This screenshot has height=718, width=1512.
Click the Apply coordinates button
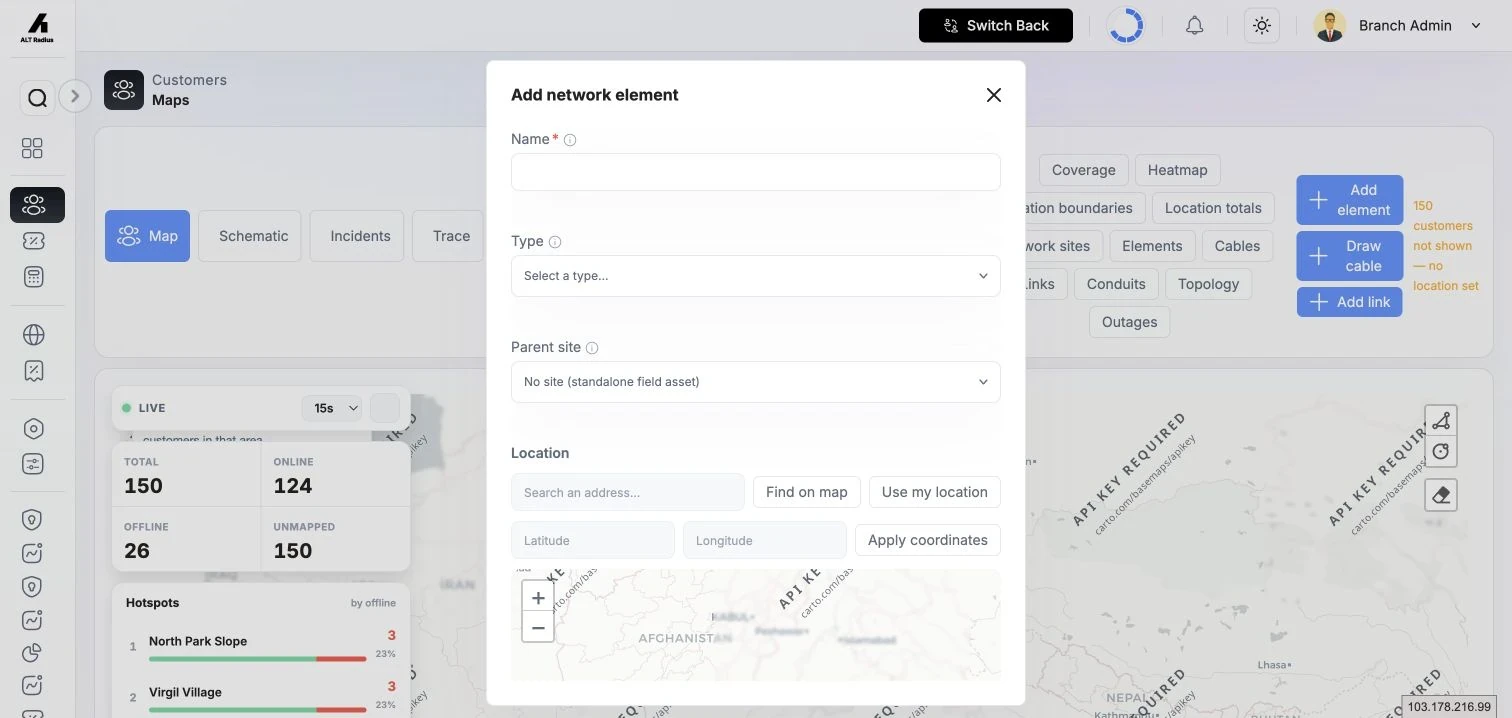point(928,540)
